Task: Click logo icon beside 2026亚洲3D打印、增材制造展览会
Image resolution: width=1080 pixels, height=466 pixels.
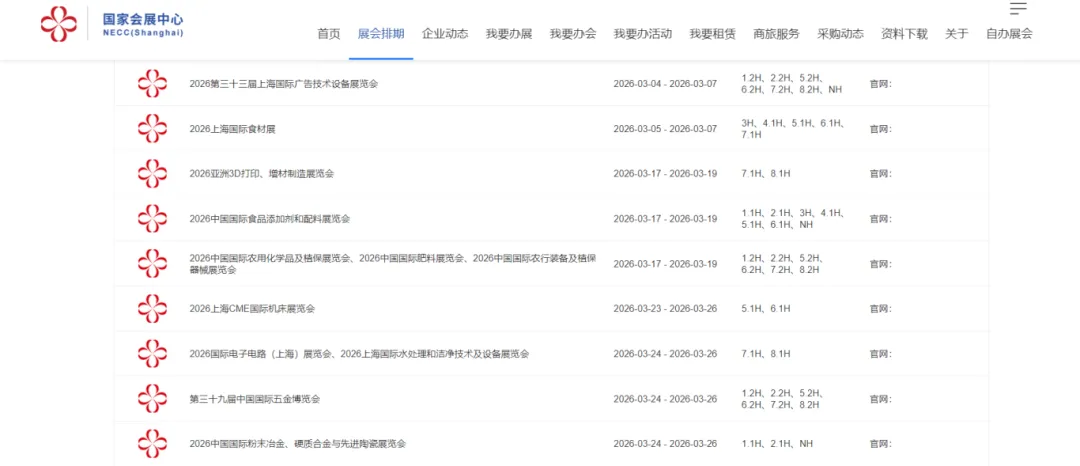Action: 152,173
